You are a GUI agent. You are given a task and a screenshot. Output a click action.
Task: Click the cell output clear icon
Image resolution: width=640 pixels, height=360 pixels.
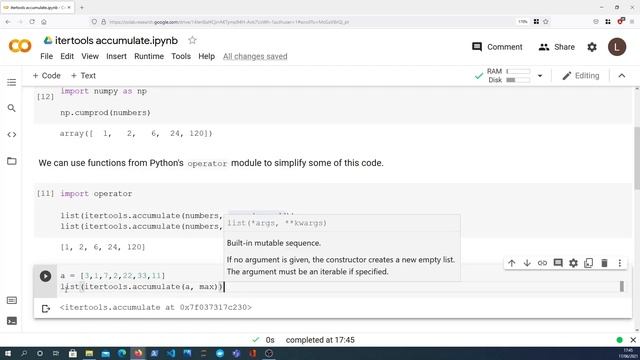pyautogui.click(x=45, y=308)
